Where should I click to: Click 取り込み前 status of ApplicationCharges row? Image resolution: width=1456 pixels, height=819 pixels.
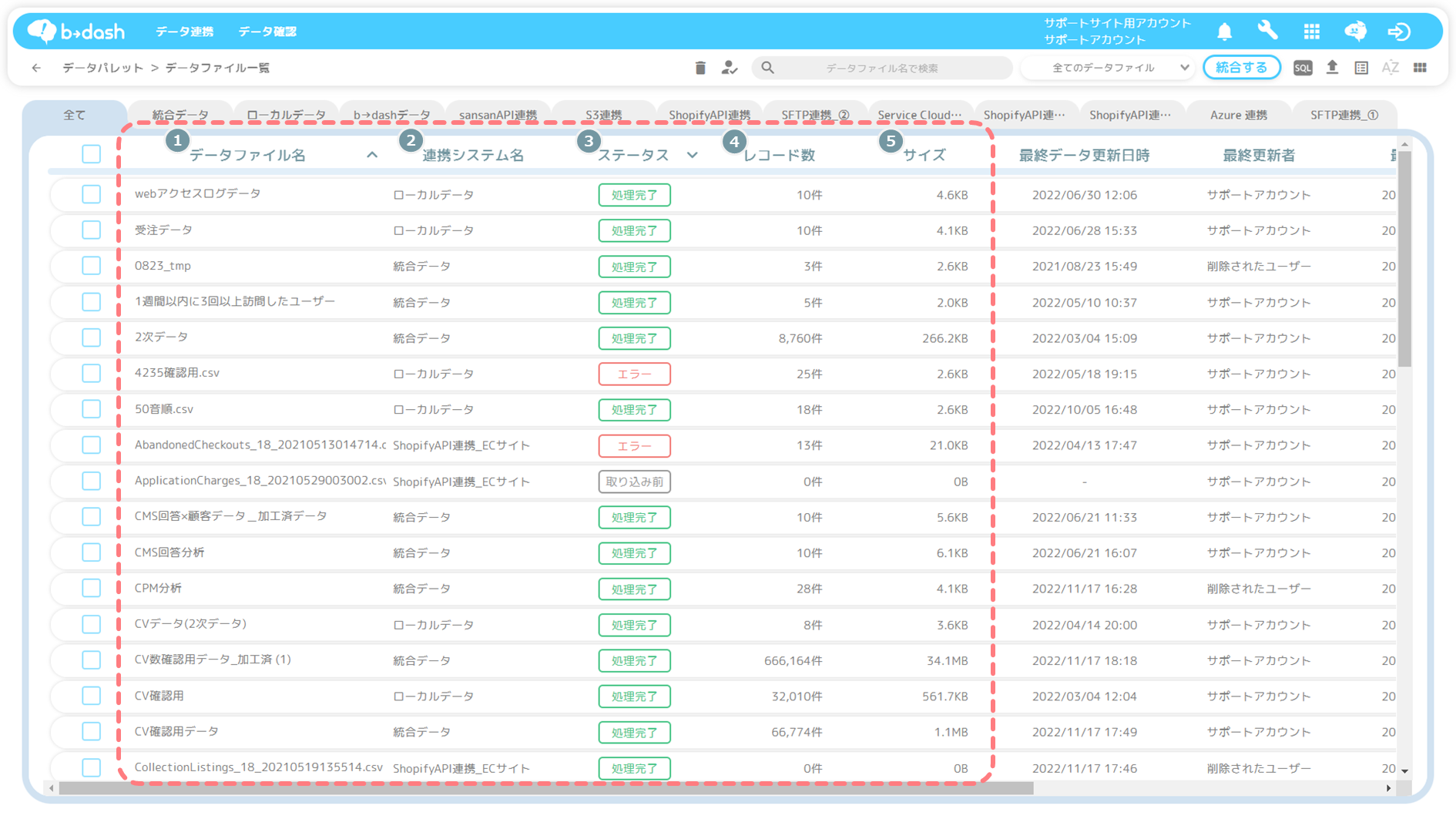[634, 482]
